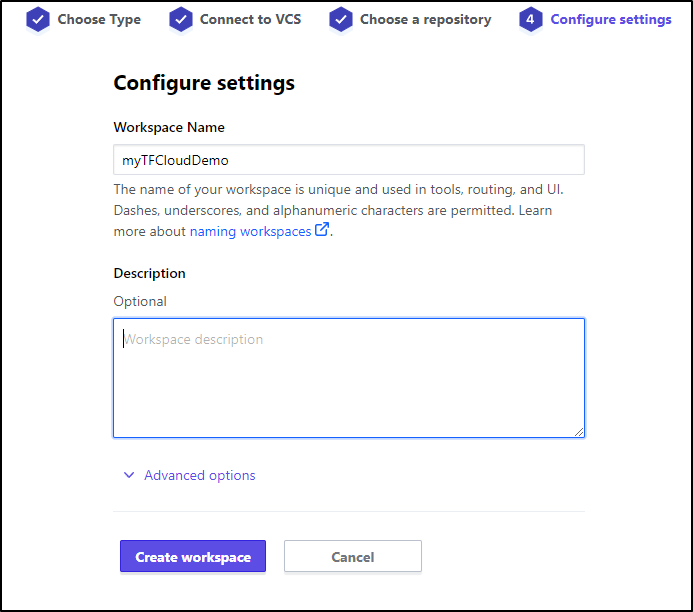Click the Choose Type checkmark hexagon icon

tap(38, 19)
